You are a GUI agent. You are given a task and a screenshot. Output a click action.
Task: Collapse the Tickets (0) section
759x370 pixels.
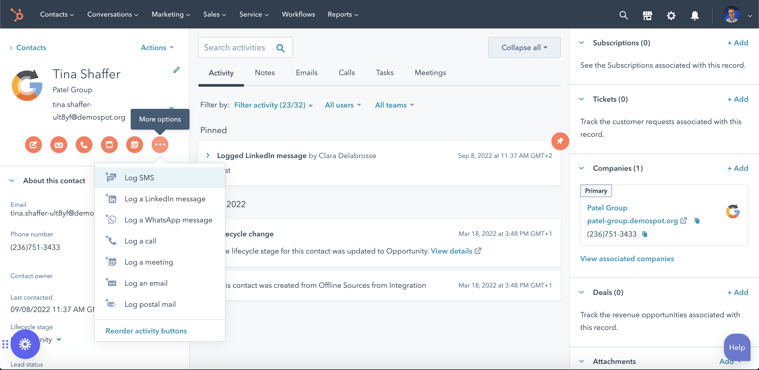pyautogui.click(x=582, y=99)
